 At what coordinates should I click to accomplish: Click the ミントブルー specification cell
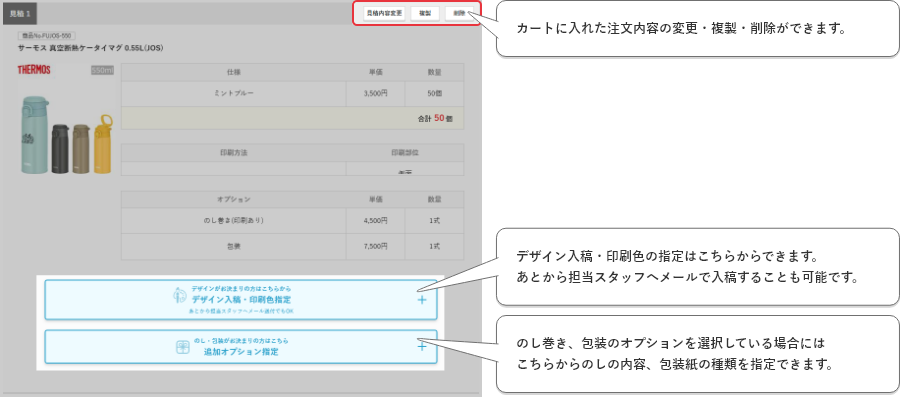[x=234, y=94]
